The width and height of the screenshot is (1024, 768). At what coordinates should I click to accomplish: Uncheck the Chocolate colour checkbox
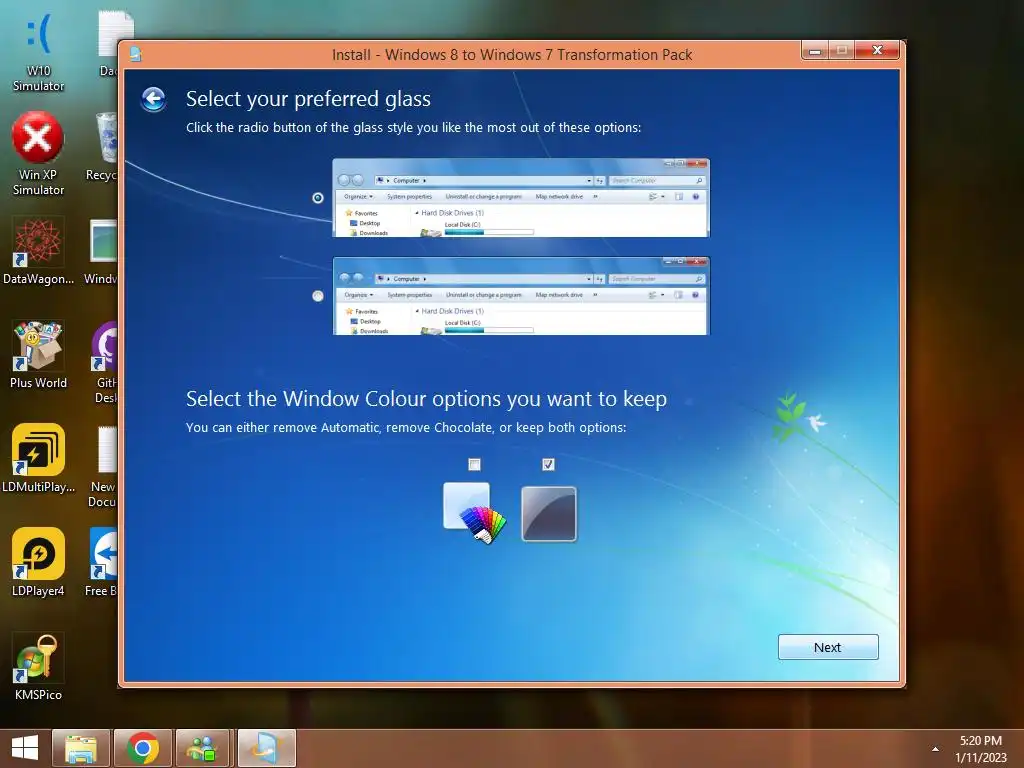point(549,464)
